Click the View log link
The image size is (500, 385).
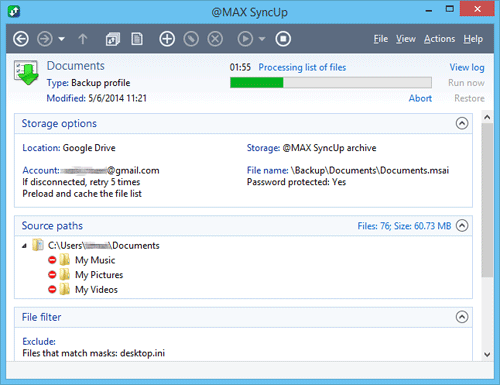click(x=467, y=67)
